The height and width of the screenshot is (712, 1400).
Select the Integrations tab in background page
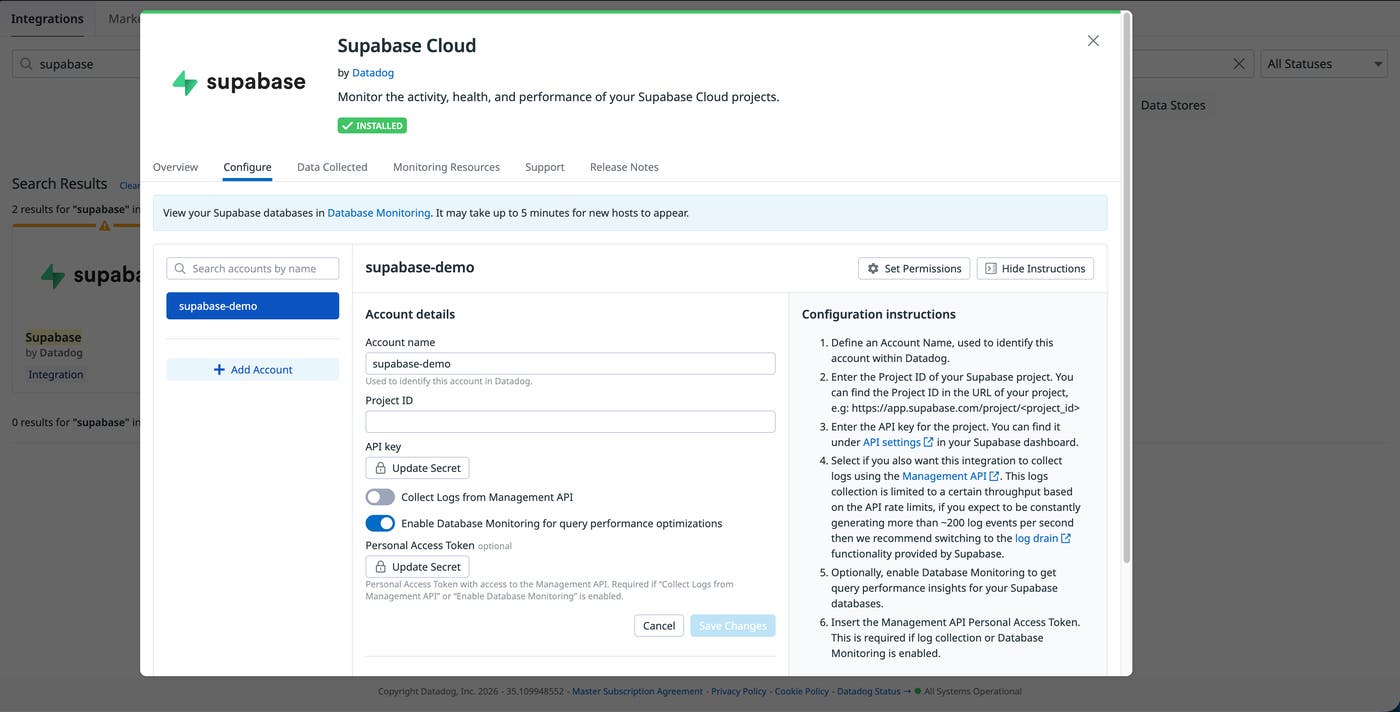[47, 19]
